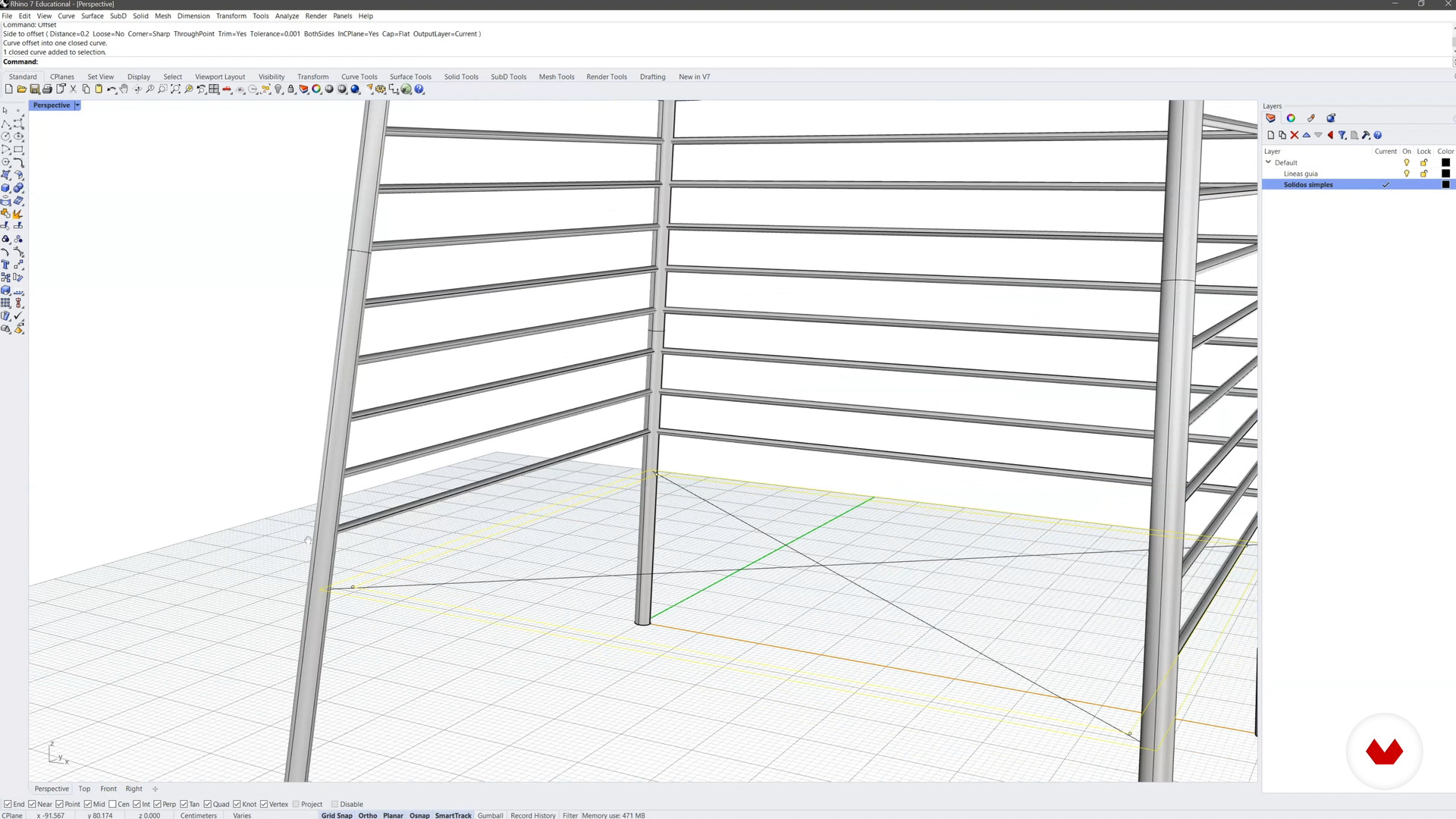Viewport: 1456px width, 819px height.
Task: Click the Help question mark icon in toolbar
Action: pyautogui.click(x=419, y=89)
